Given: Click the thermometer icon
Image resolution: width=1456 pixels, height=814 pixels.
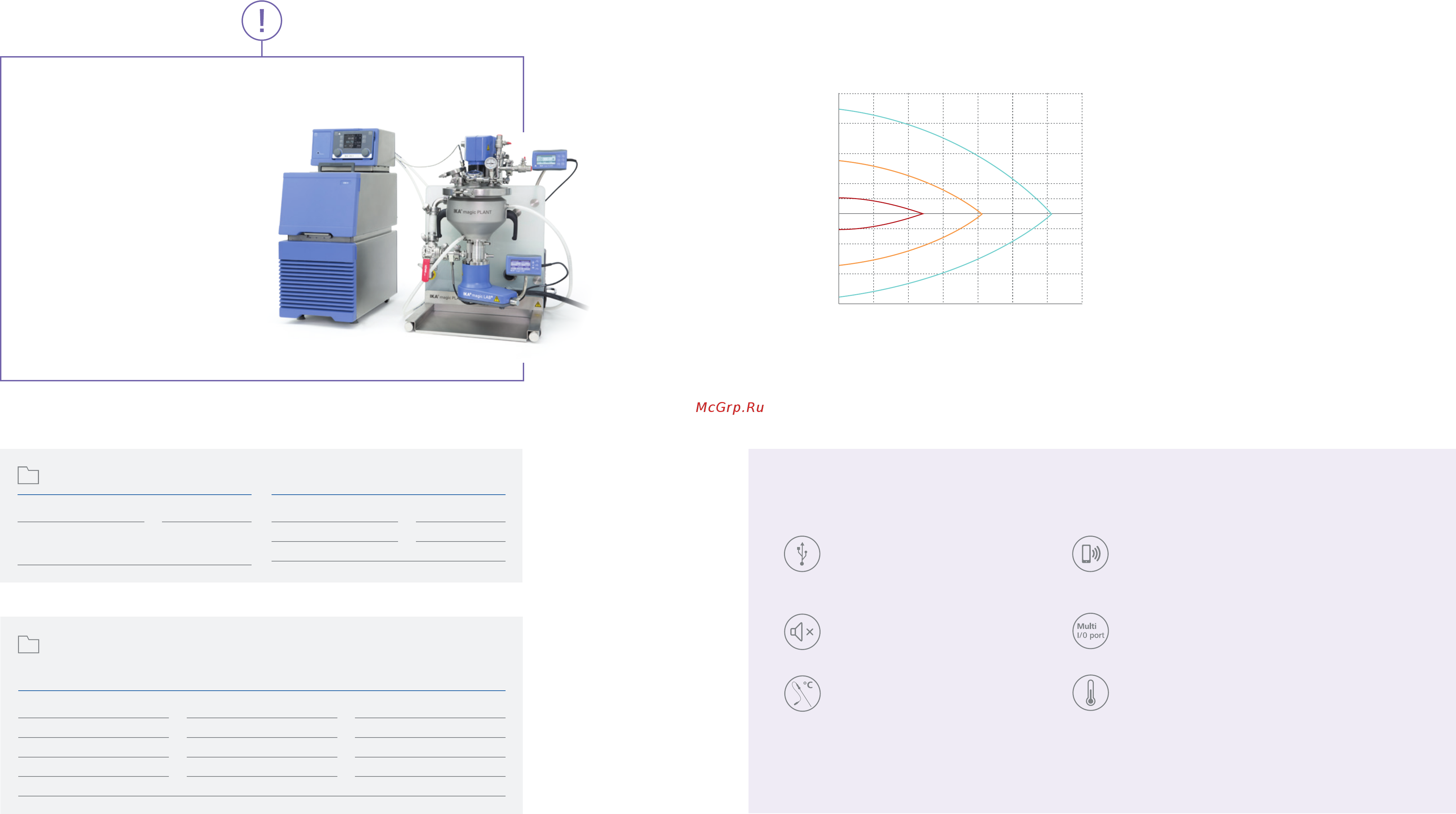Looking at the screenshot, I should [x=1090, y=692].
